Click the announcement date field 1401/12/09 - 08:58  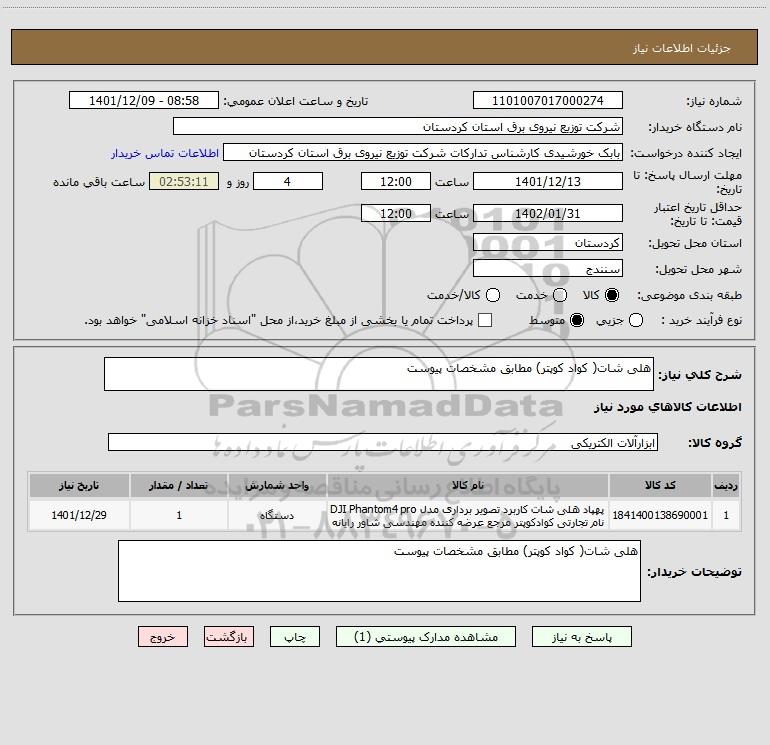coord(144,101)
